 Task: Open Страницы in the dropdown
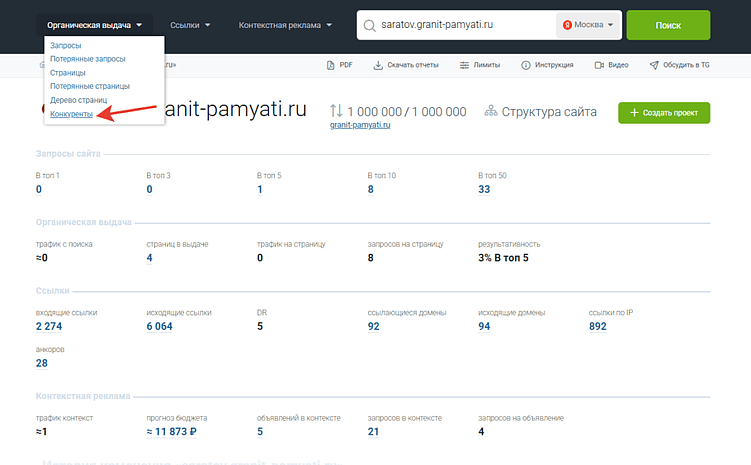68,73
